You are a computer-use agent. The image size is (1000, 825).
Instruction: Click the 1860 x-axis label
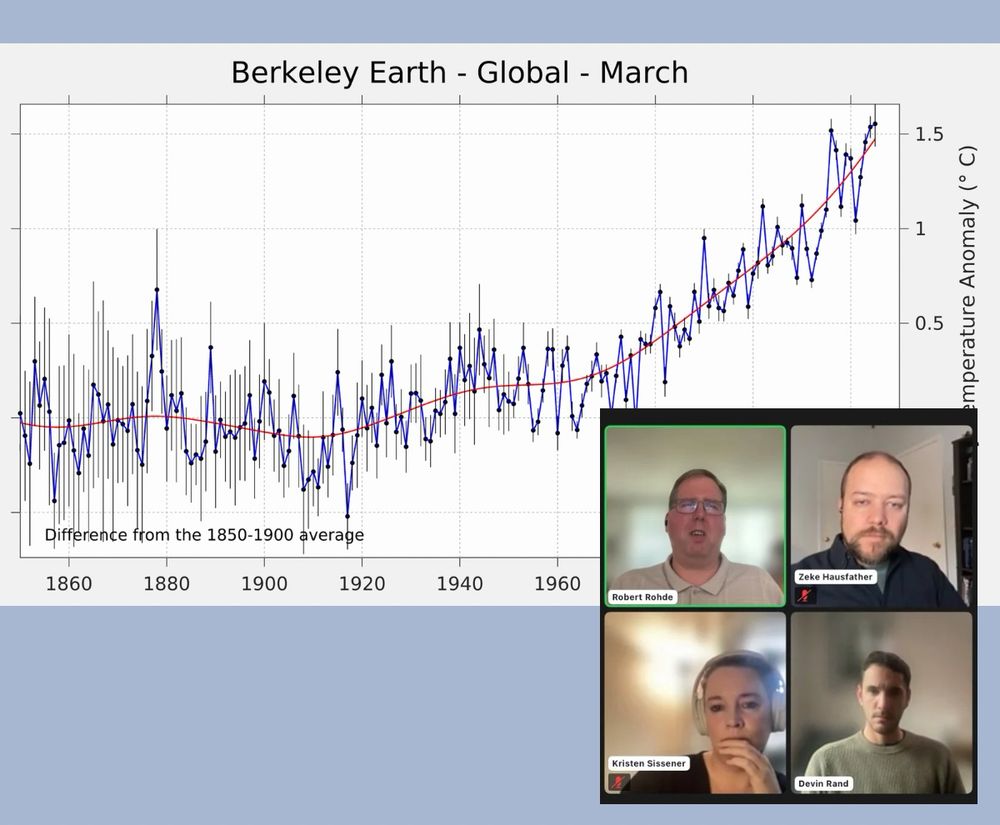(x=69, y=583)
